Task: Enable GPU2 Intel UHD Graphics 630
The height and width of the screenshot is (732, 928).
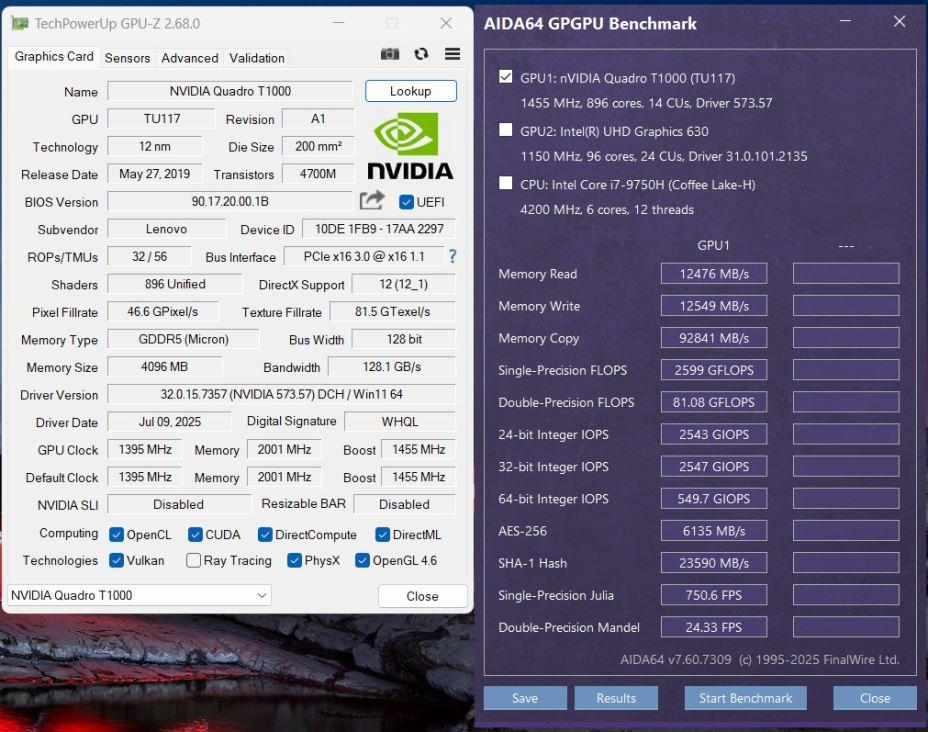Action: pyautogui.click(x=505, y=130)
